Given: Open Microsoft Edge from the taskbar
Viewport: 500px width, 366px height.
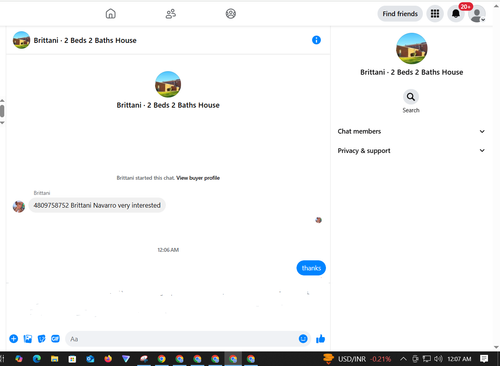Looking at the screenshot, I should tap(37, 359).
